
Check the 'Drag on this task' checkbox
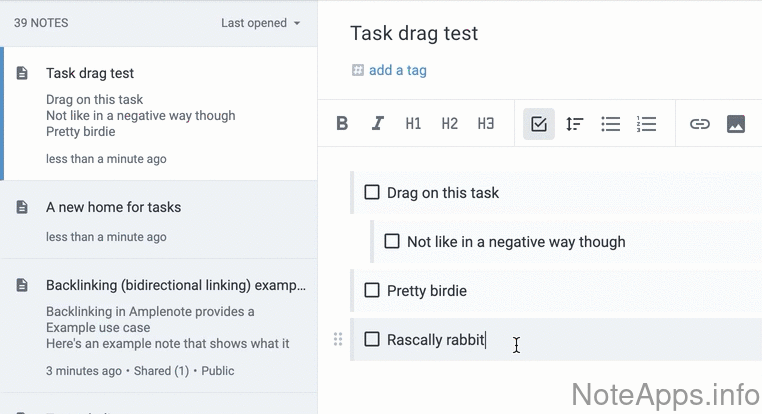click(x=372, y=192)
